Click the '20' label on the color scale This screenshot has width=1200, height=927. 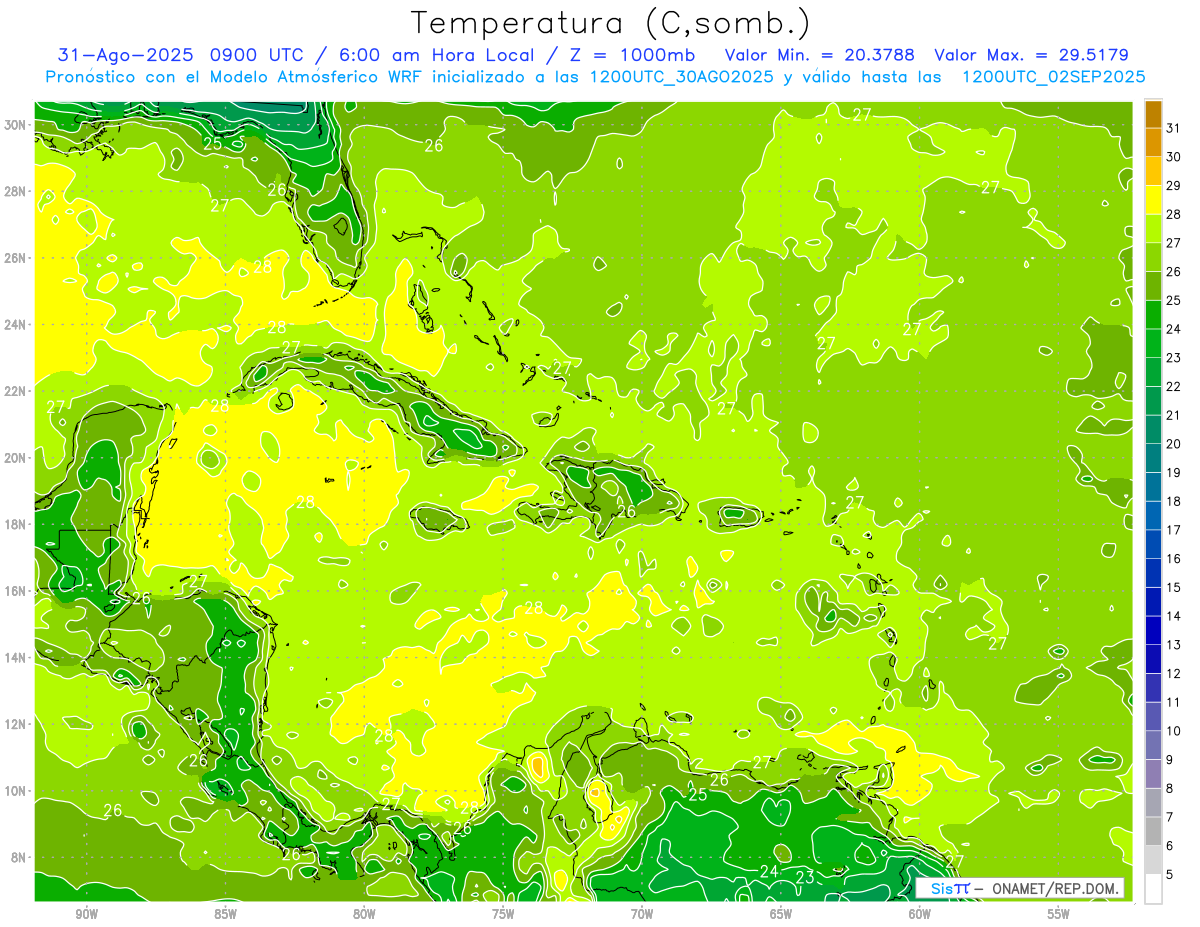point(1173,444)
